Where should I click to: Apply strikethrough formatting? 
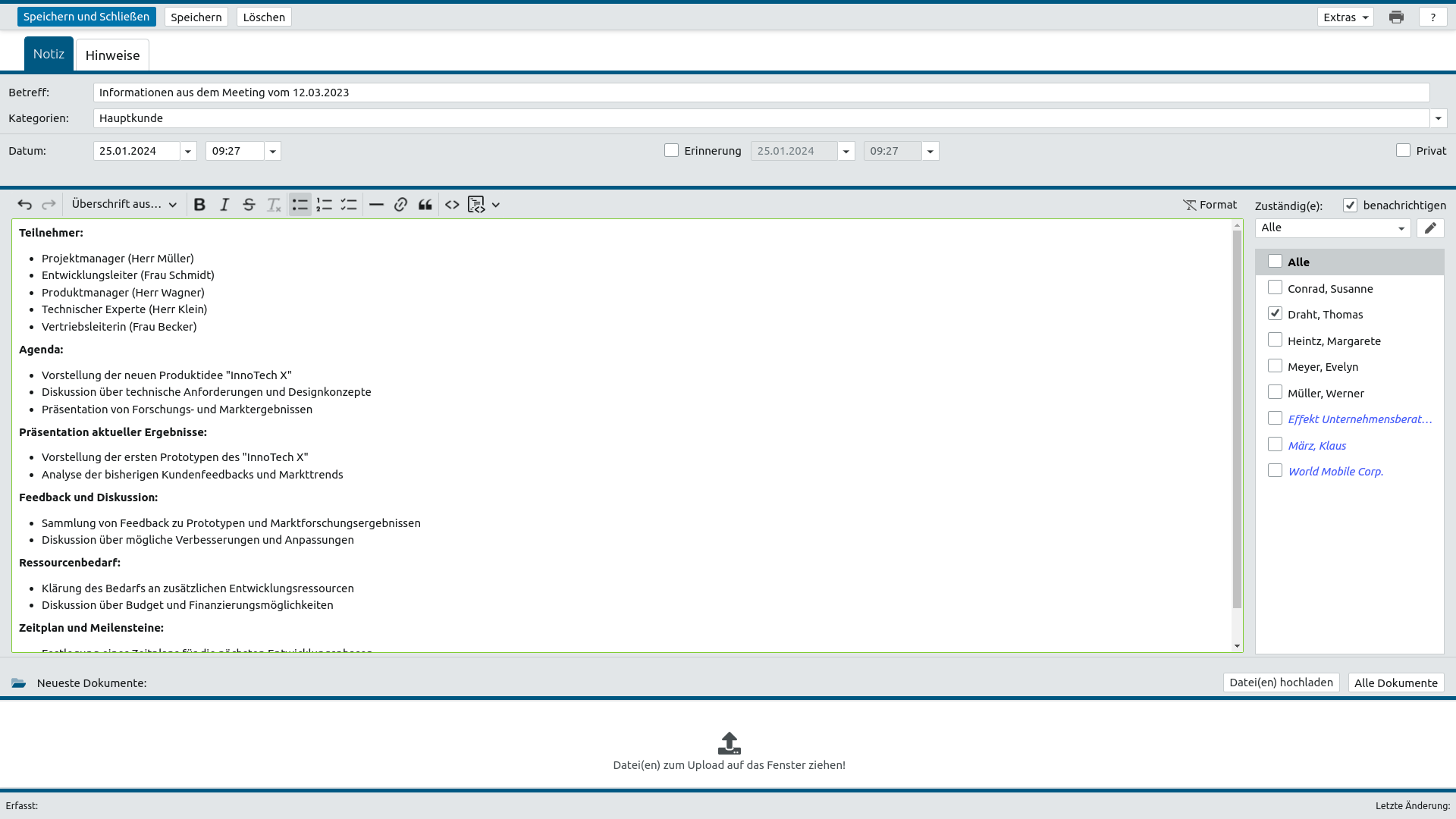(x=249, y=205)
